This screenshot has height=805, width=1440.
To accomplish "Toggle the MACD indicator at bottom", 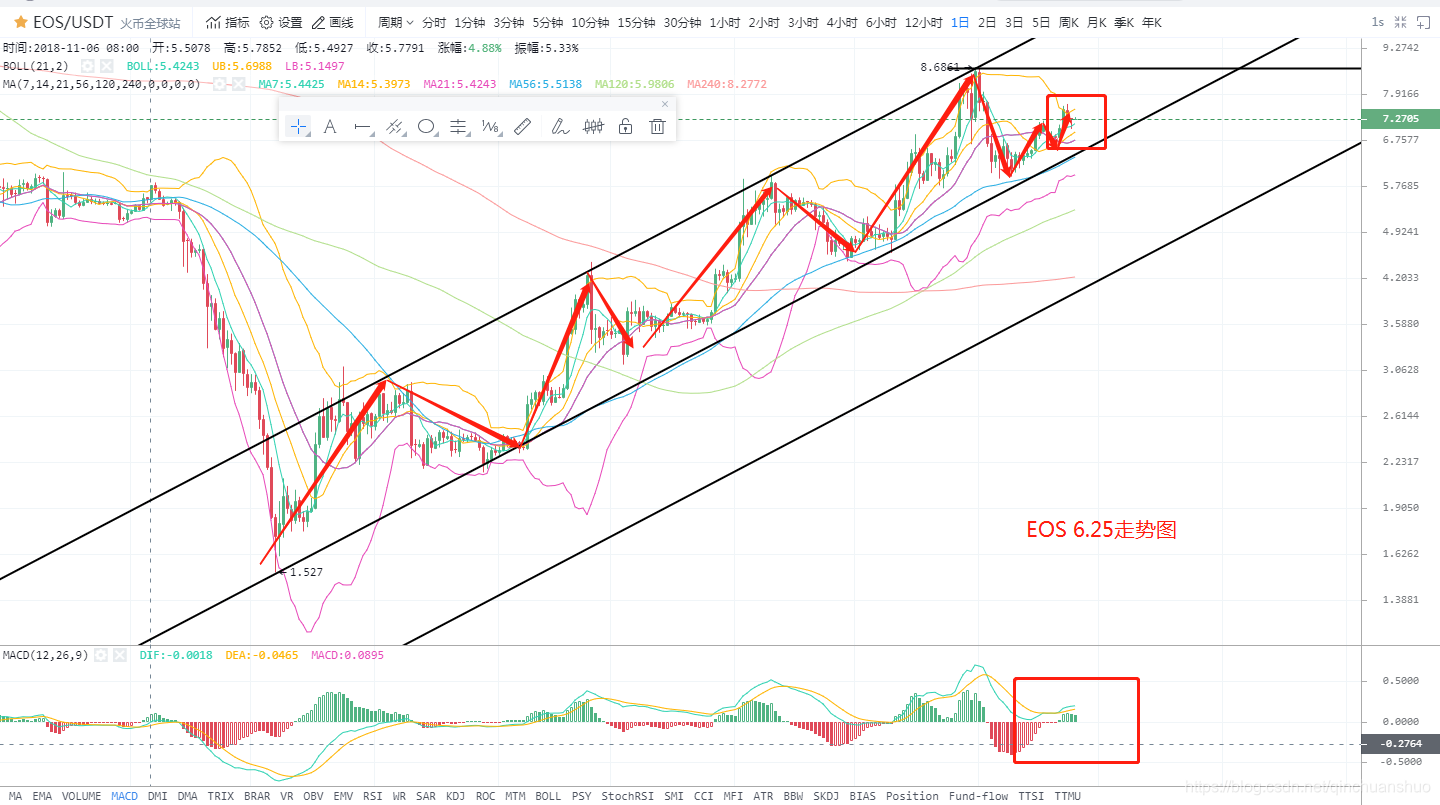I will click(125, 796).
